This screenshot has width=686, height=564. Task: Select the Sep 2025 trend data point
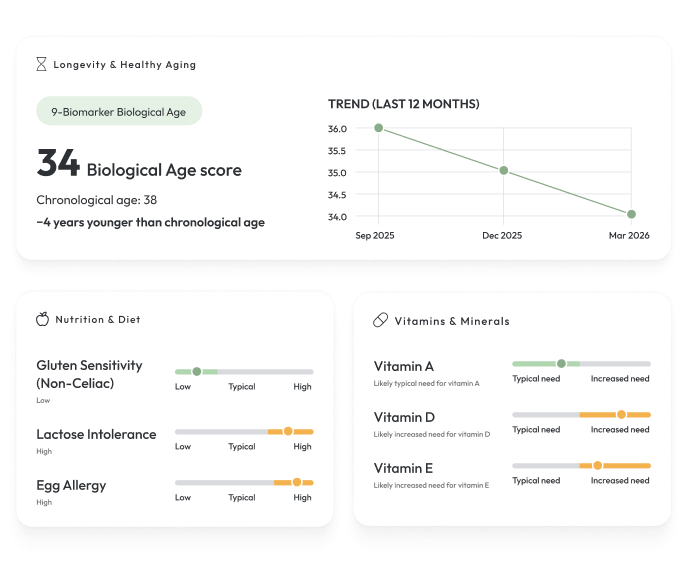(x=379, y=128)
